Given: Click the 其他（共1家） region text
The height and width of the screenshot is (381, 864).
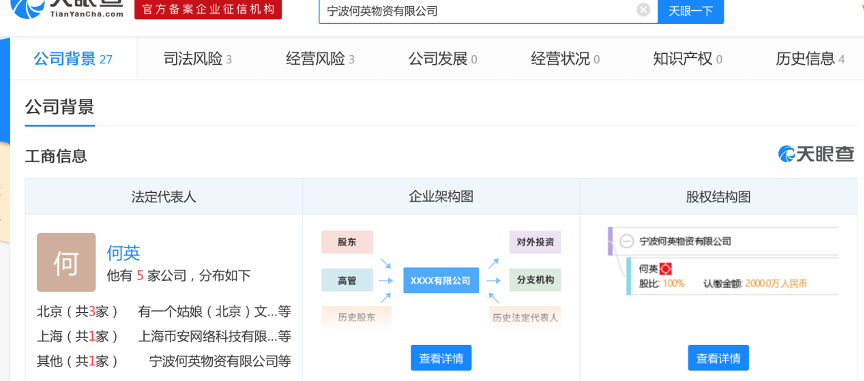Looking at the screenshot, I should 77,361.
